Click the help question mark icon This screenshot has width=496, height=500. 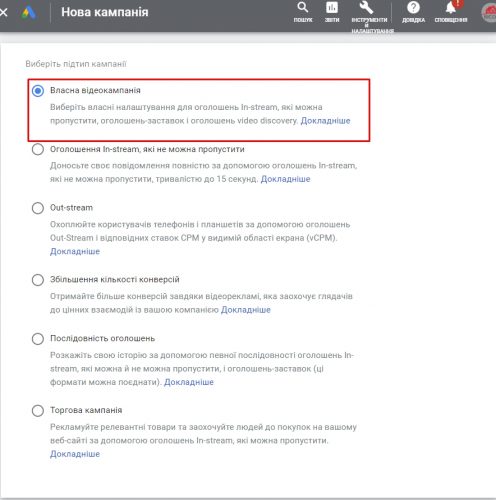(x=413, y=7)
